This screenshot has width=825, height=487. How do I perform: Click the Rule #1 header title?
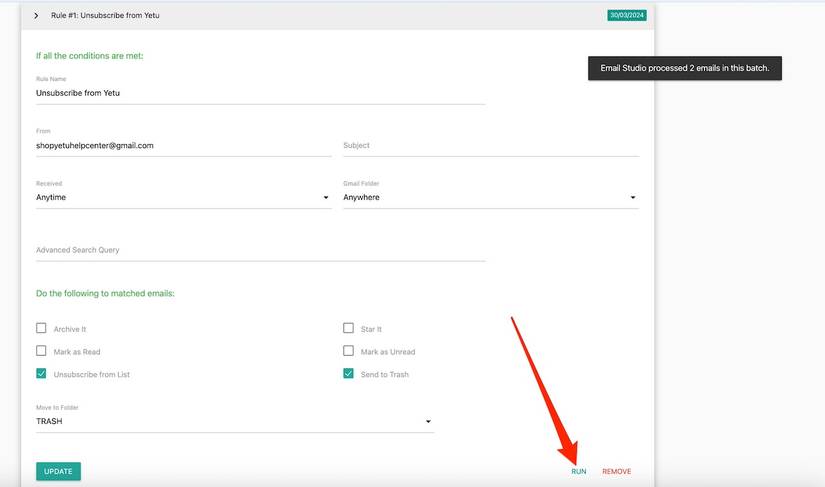pyautogui.click(x=105, y=16)
